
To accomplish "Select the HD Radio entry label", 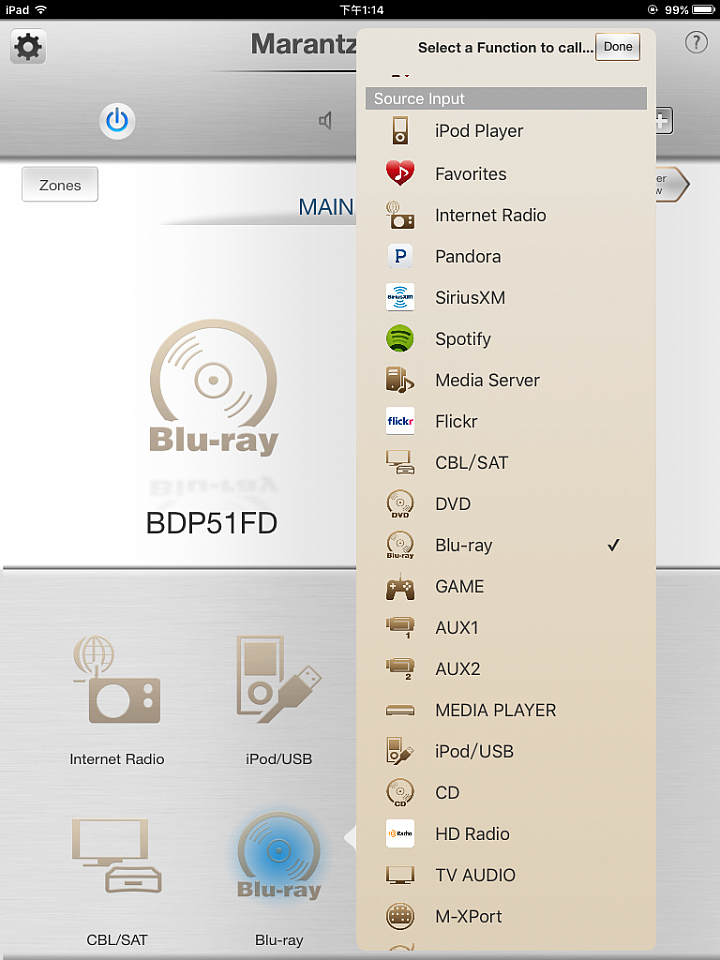I will [x=472, y=834].
